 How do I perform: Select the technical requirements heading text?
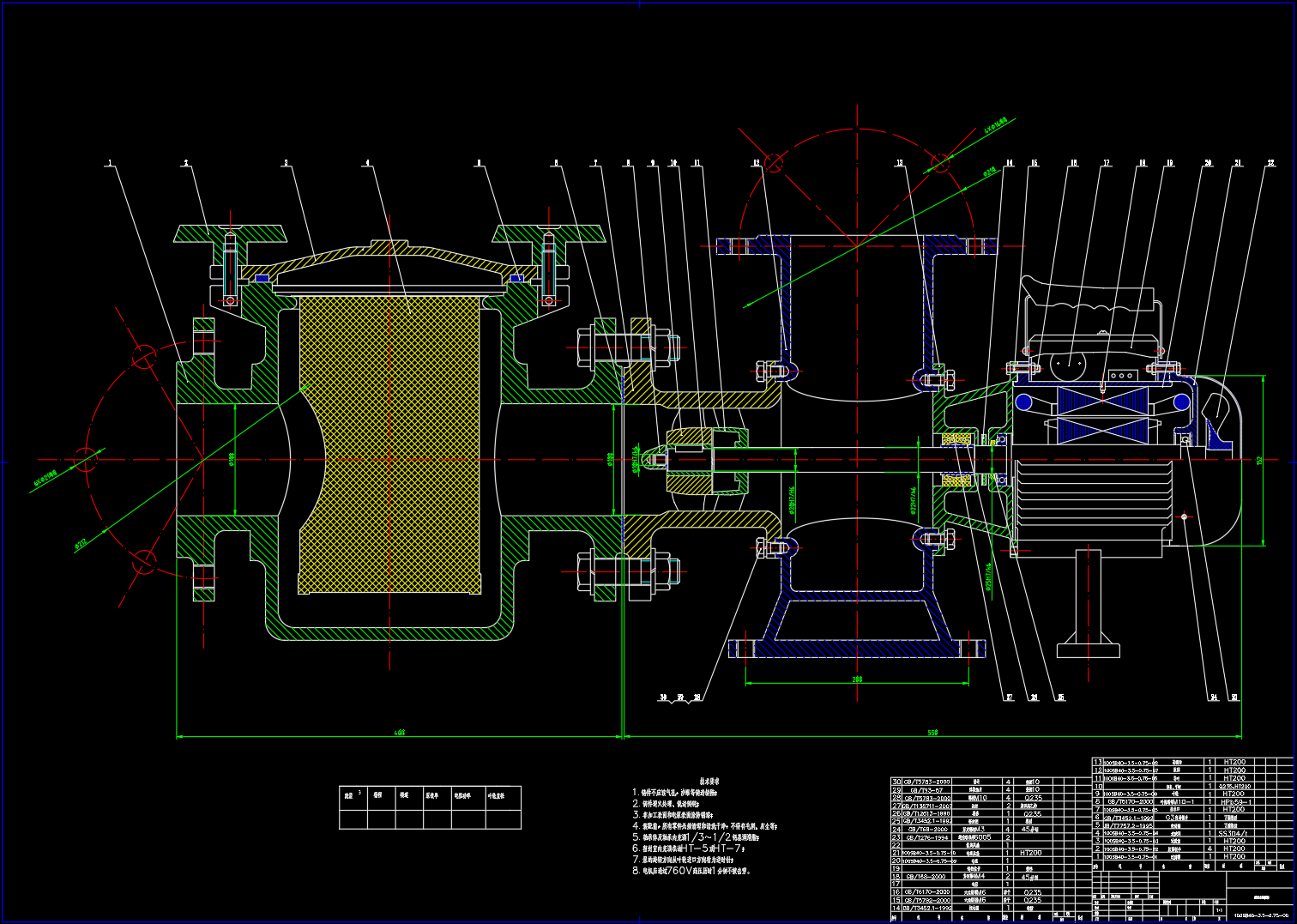(x=709, y=782)
